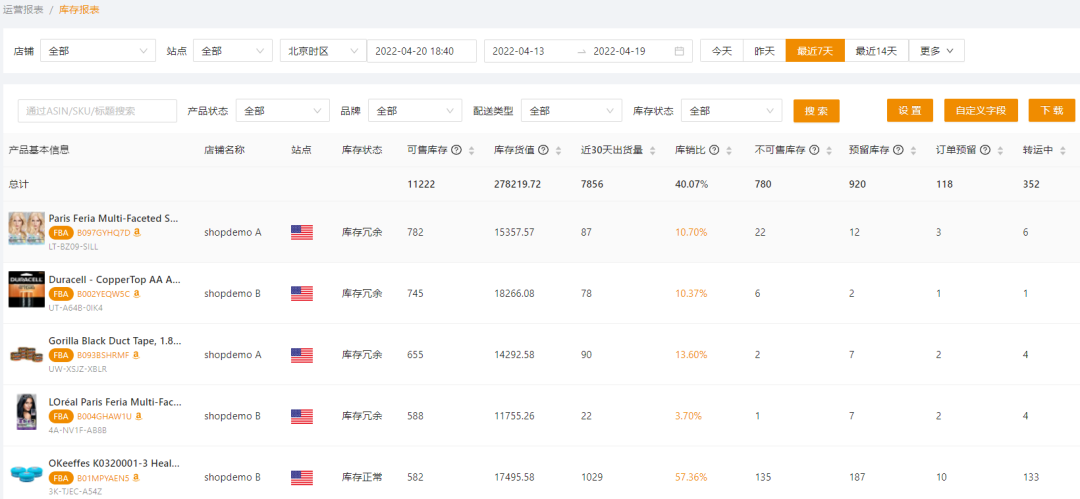
Task: Focus the ASIN/SKU/标题 search input field
Action: pyautogui.click(x=97, y=111)
